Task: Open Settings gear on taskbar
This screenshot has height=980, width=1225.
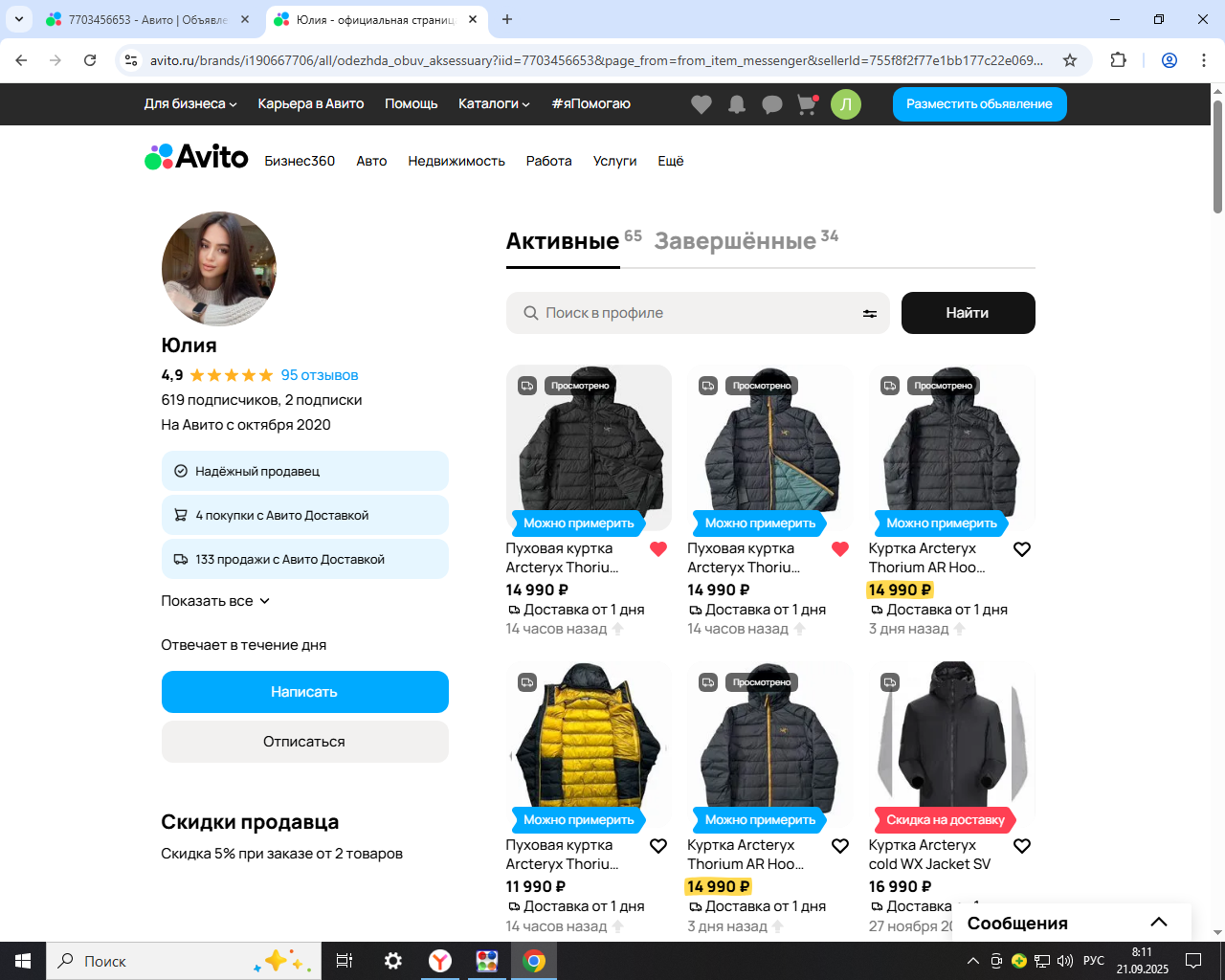Action: [392, 961]
